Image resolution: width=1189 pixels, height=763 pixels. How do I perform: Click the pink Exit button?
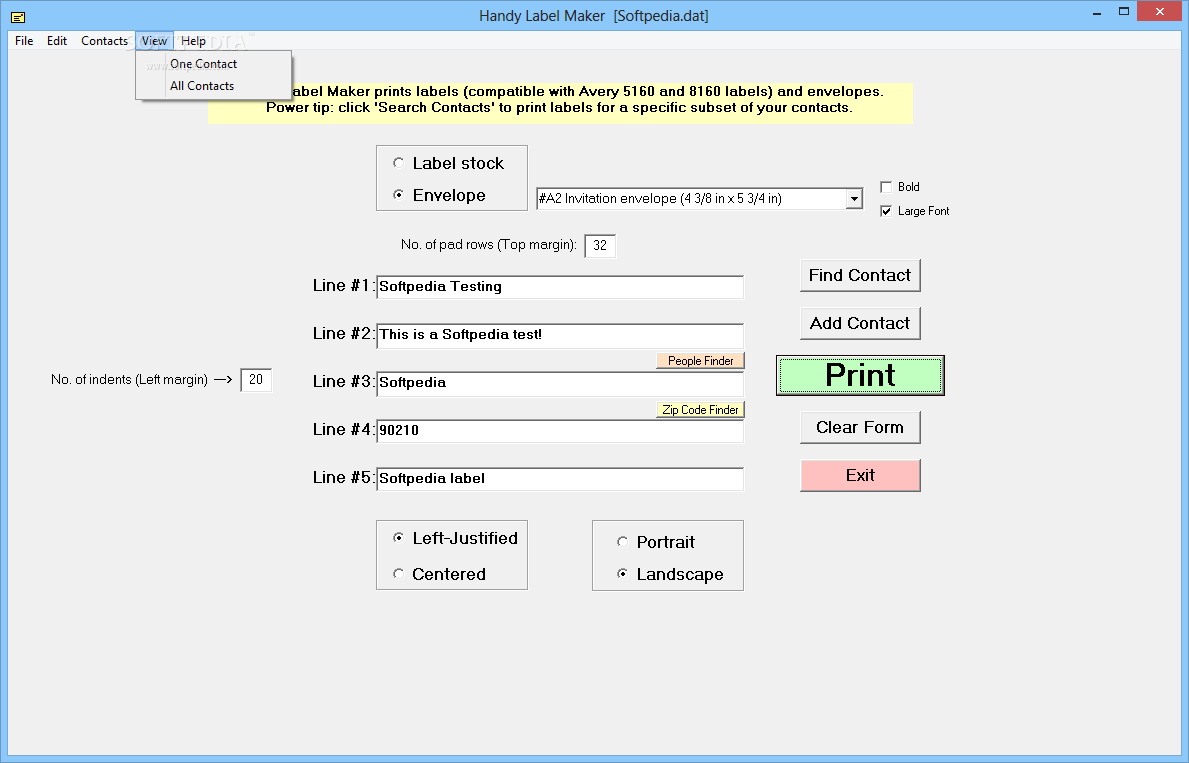click(x=860, y=476)
